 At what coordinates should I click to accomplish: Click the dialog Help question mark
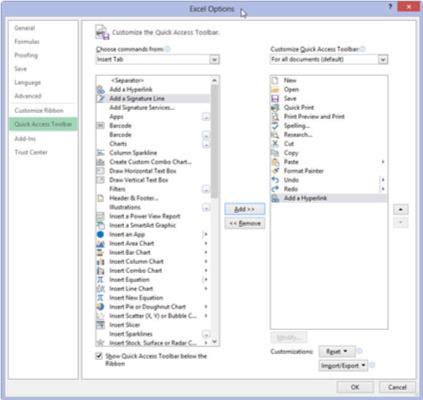[390, 7]
